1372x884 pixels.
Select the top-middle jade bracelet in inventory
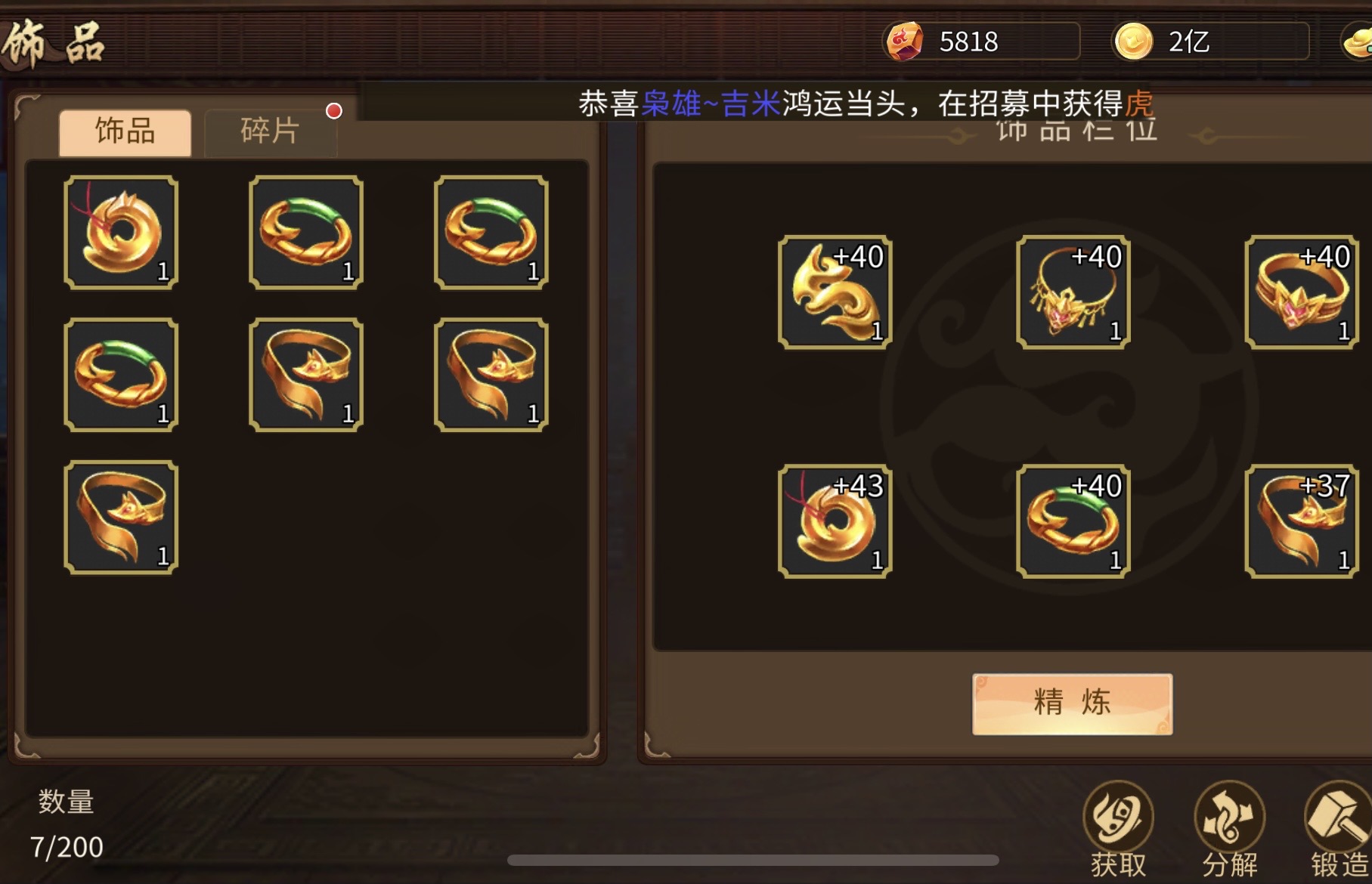coord(306,233)
